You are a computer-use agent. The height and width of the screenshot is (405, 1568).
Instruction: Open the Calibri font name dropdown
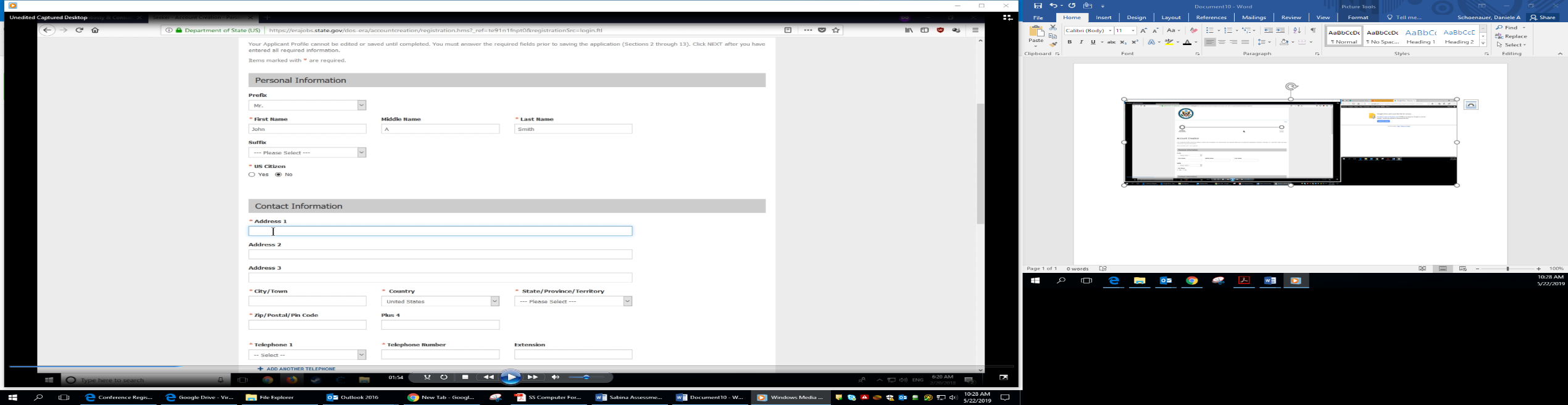pyautogui.click(x=1110, y=30)
